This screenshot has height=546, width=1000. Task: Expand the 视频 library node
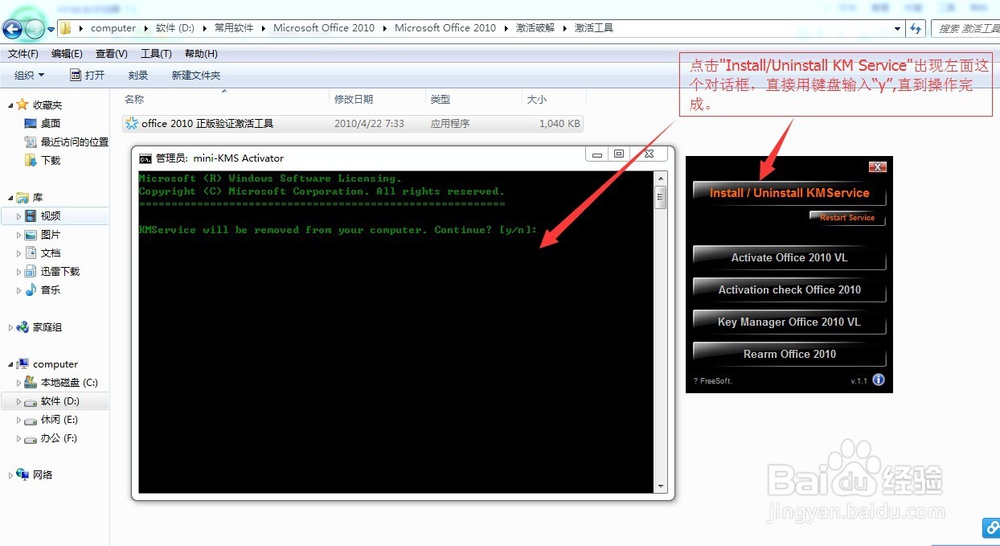pyautogui.click(x=18, y=216)
